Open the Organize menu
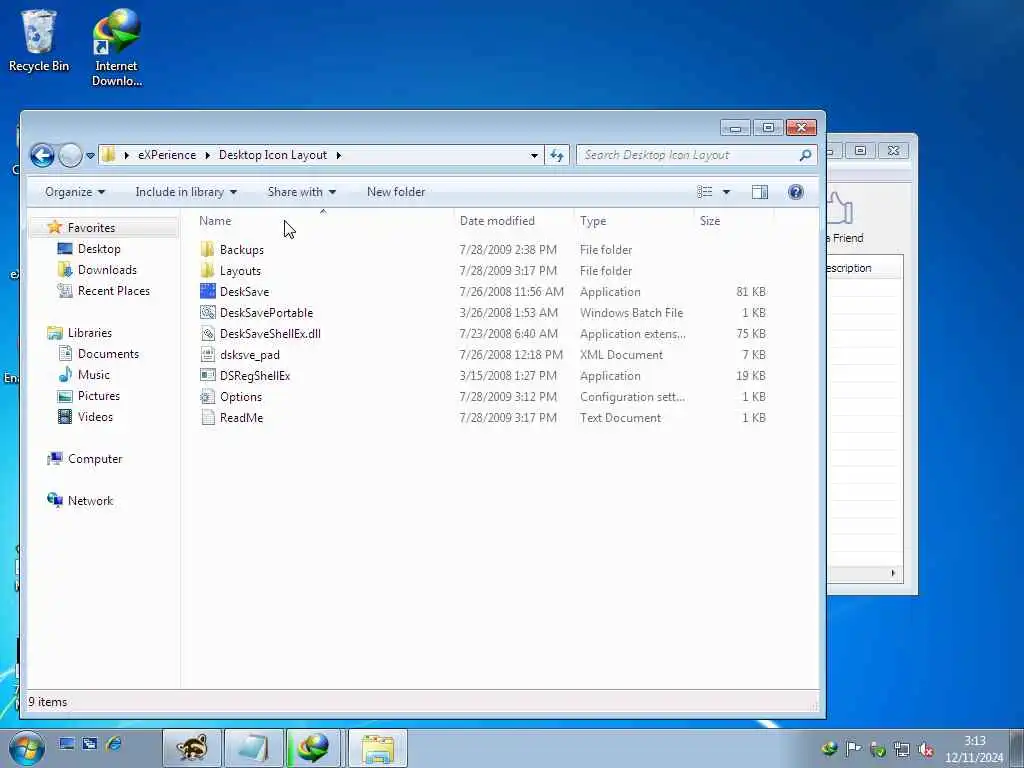This screenshot has width=1024, height=768. [x=75, y=192]
